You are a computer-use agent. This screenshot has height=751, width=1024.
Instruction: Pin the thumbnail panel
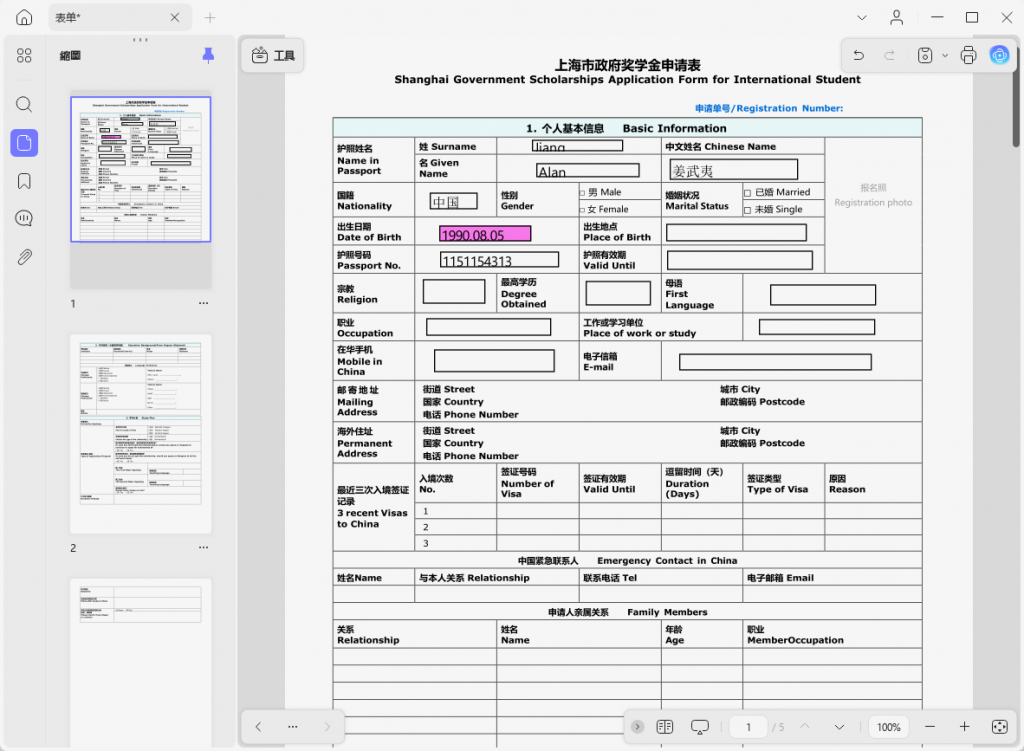(208, 56)
